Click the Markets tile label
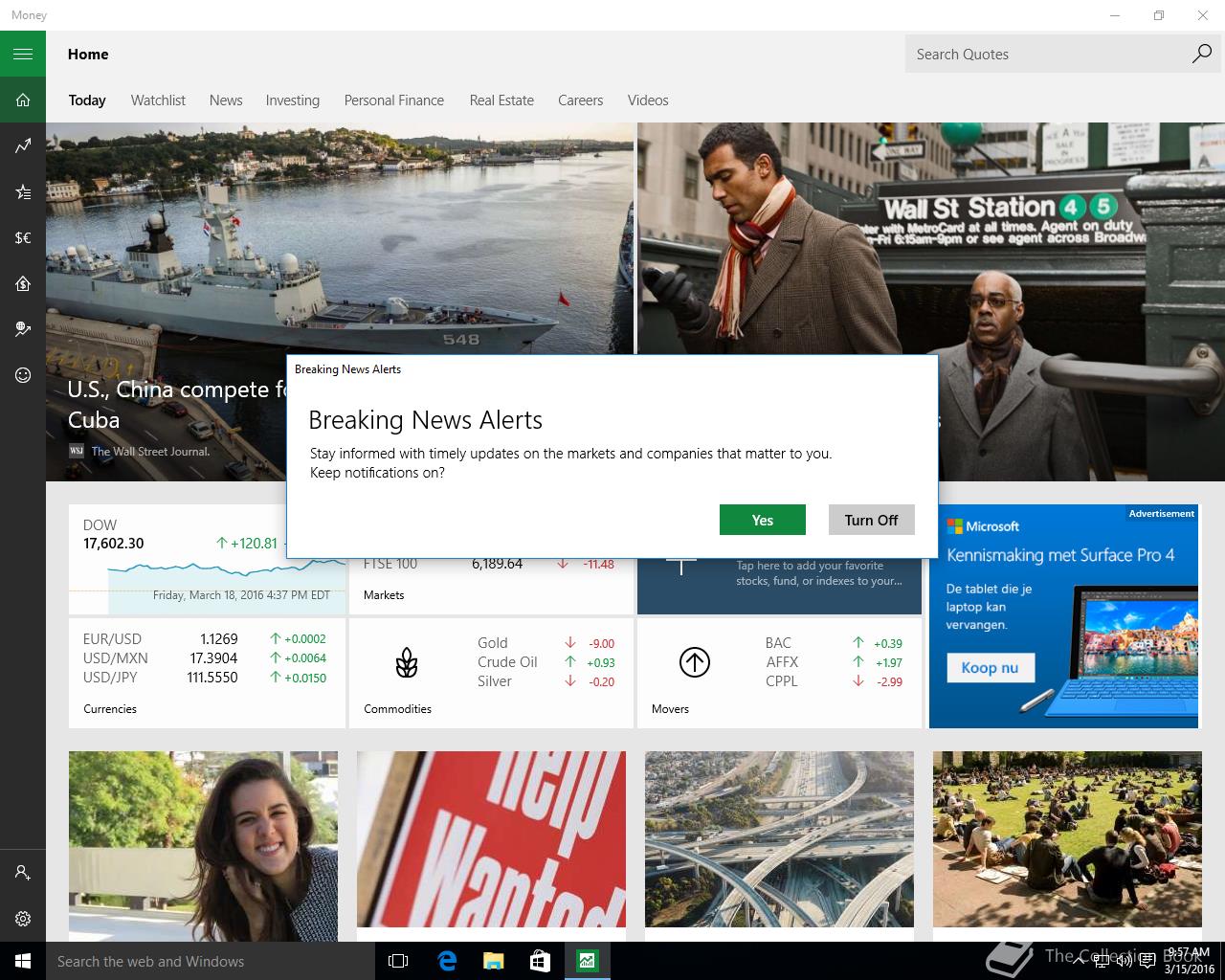1225x980 pixels. point(384,595)
